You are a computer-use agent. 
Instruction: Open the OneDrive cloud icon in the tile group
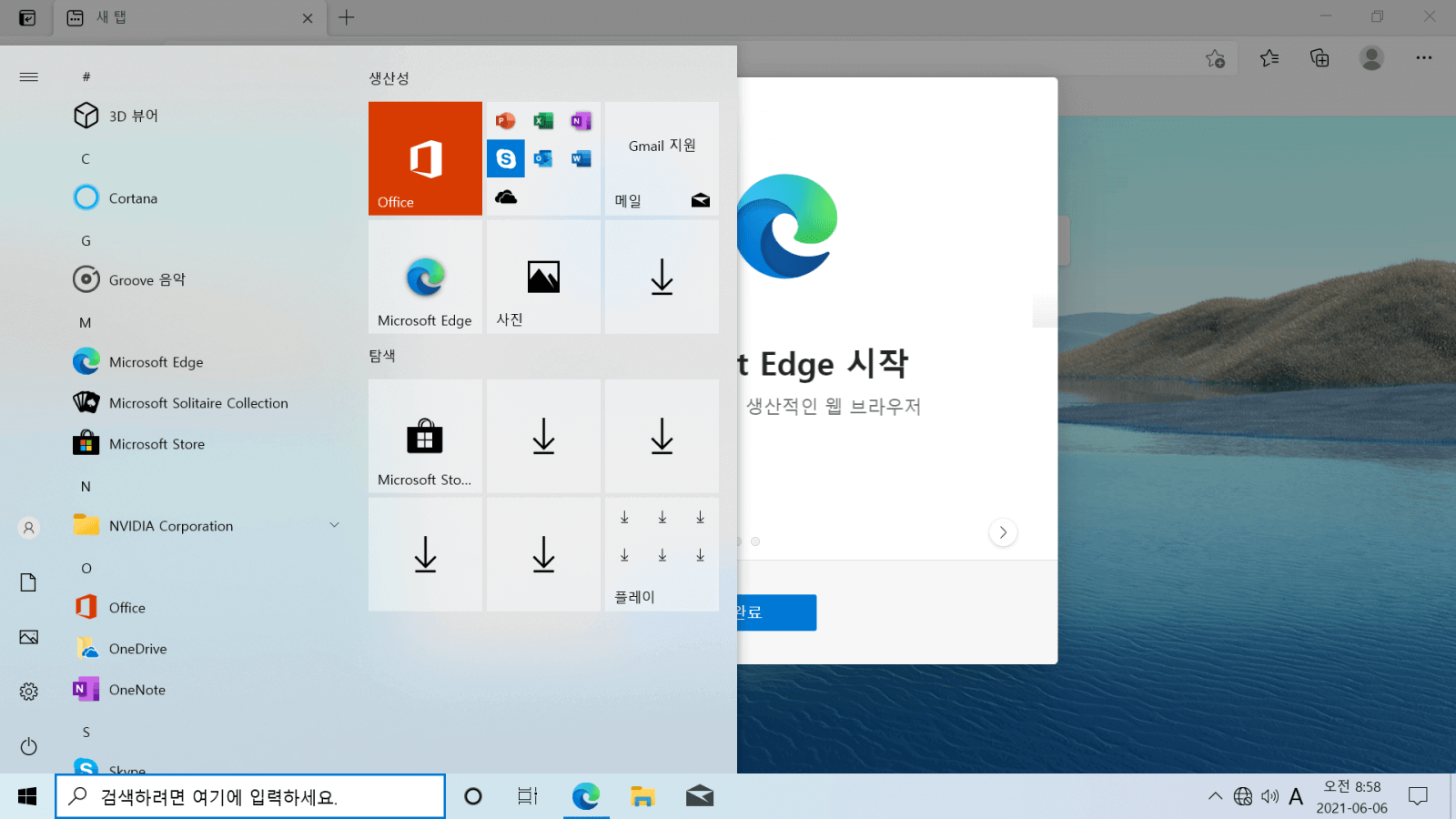506,197
